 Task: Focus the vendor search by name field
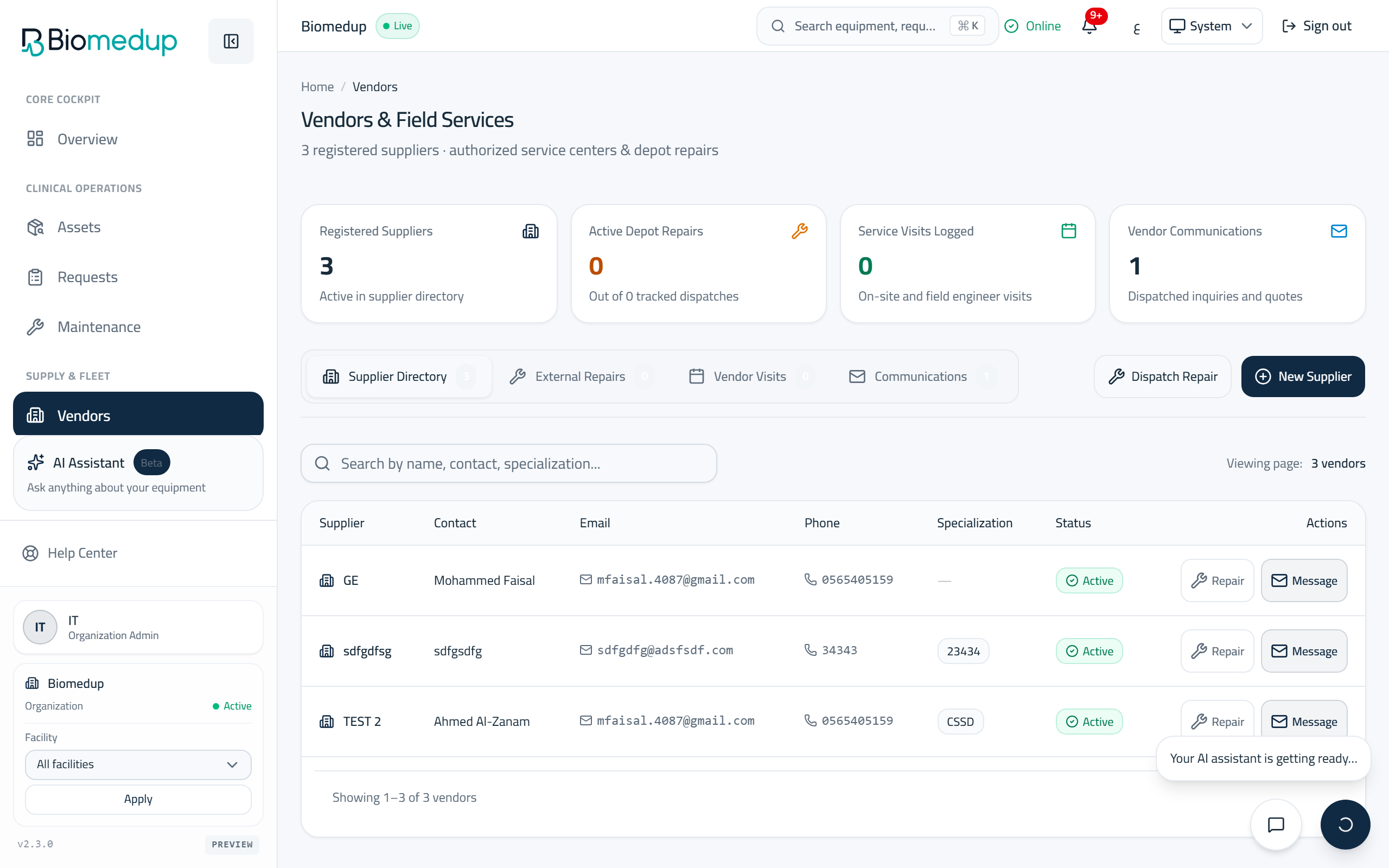click(x=508, y=463)
